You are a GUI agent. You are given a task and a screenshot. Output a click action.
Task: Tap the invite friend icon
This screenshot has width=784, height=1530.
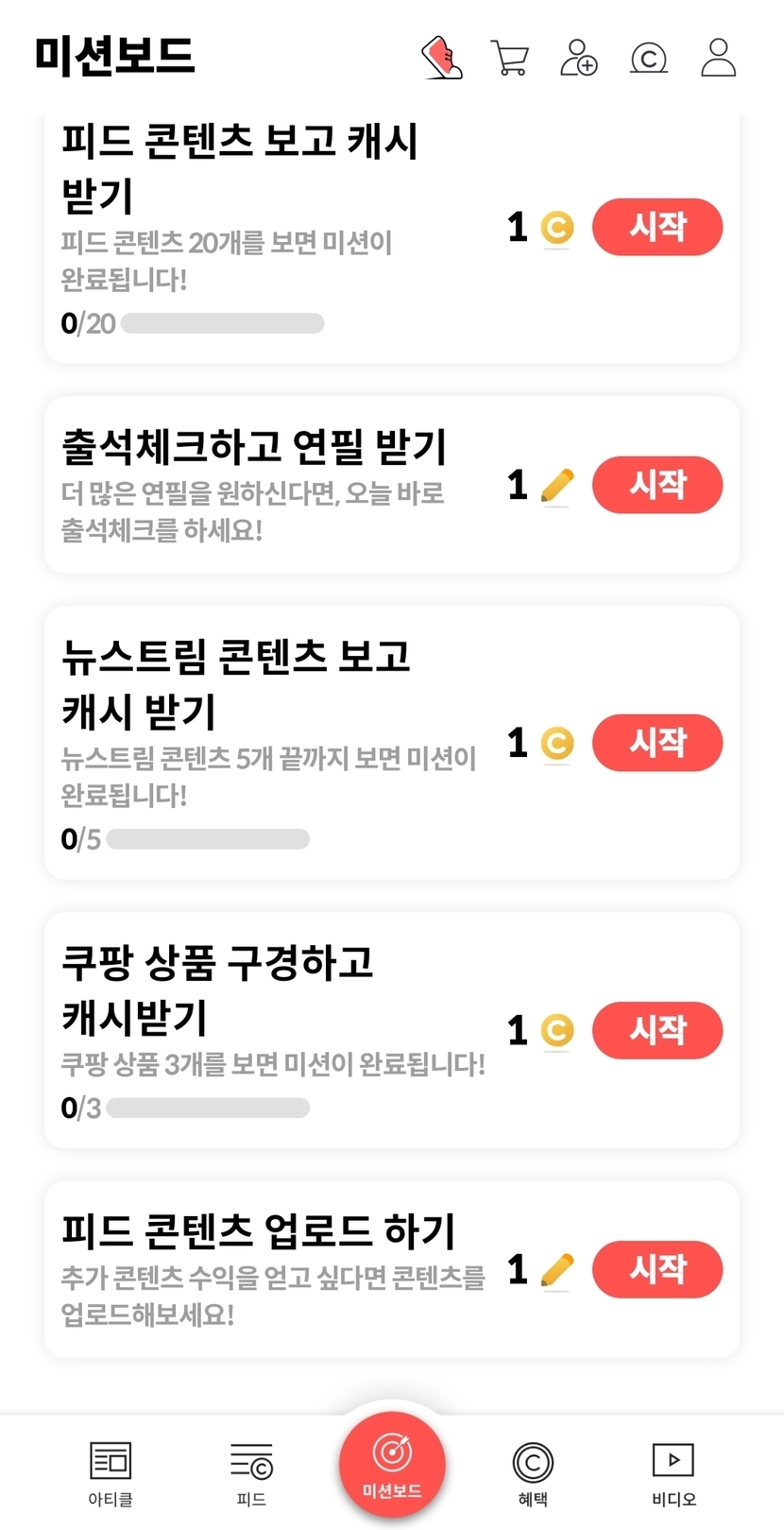click(x=578, y=58)
